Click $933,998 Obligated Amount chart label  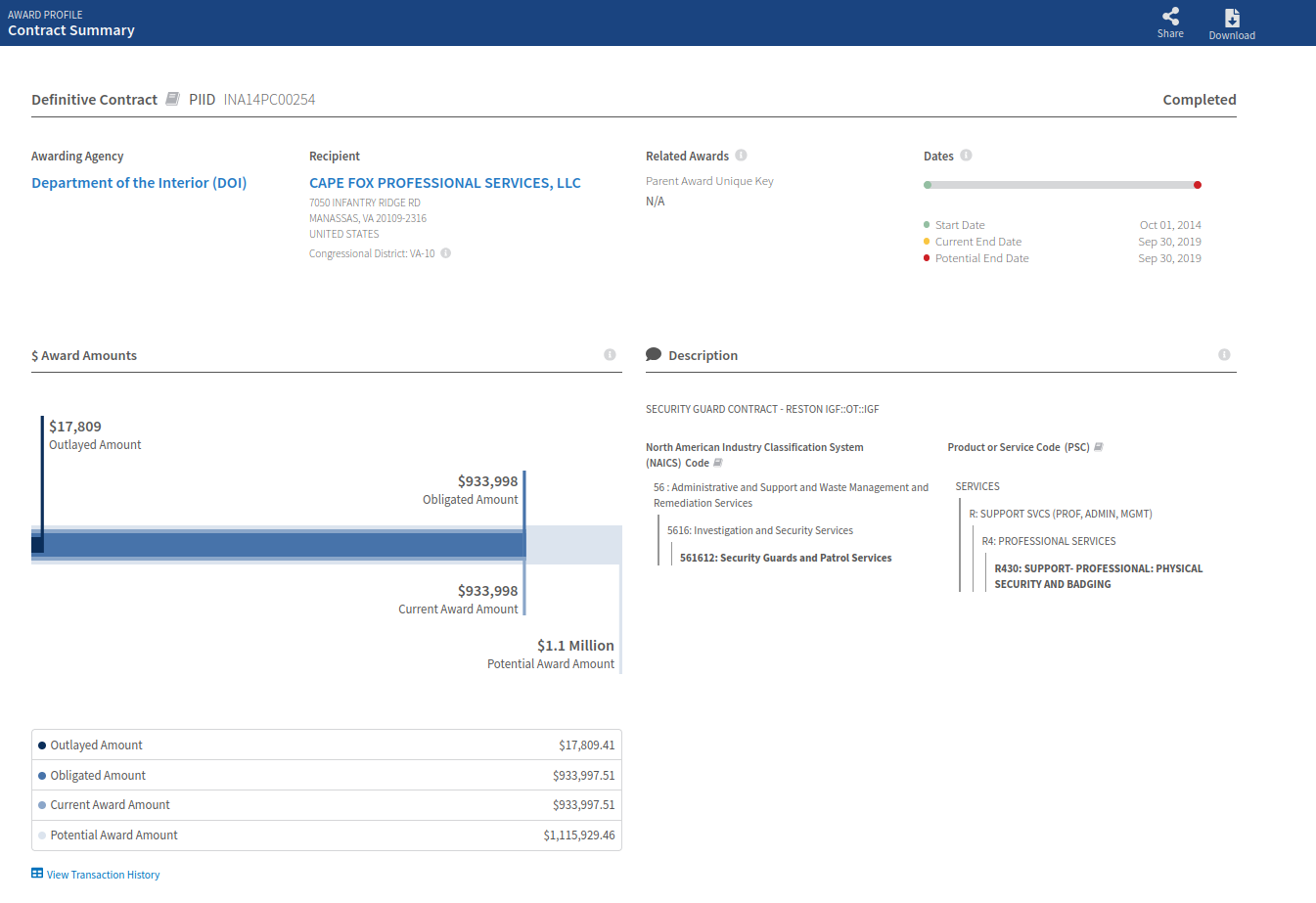(x=471, y=490)
